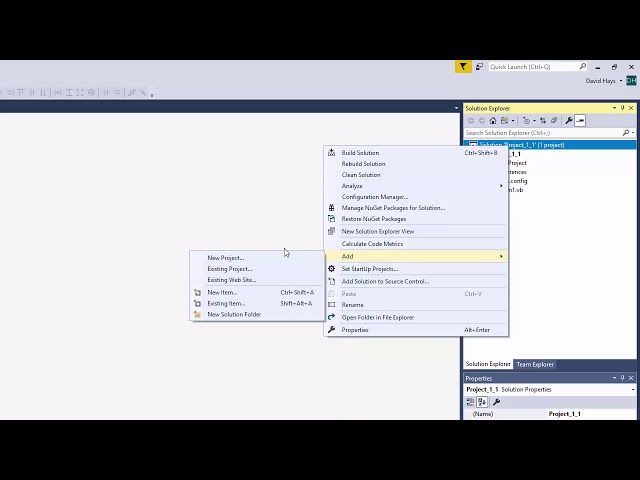The height and width of the screenshot is (480, 640).
Task: Click DH account avatar
Action: (631, 80)
